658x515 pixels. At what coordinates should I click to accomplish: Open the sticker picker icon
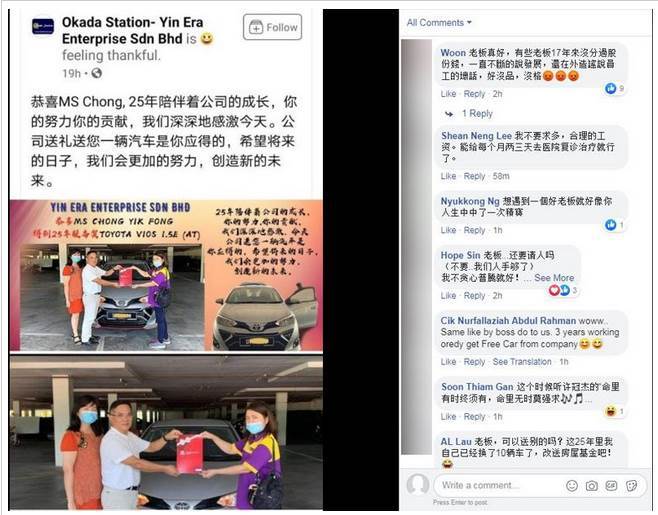[631, 486]
